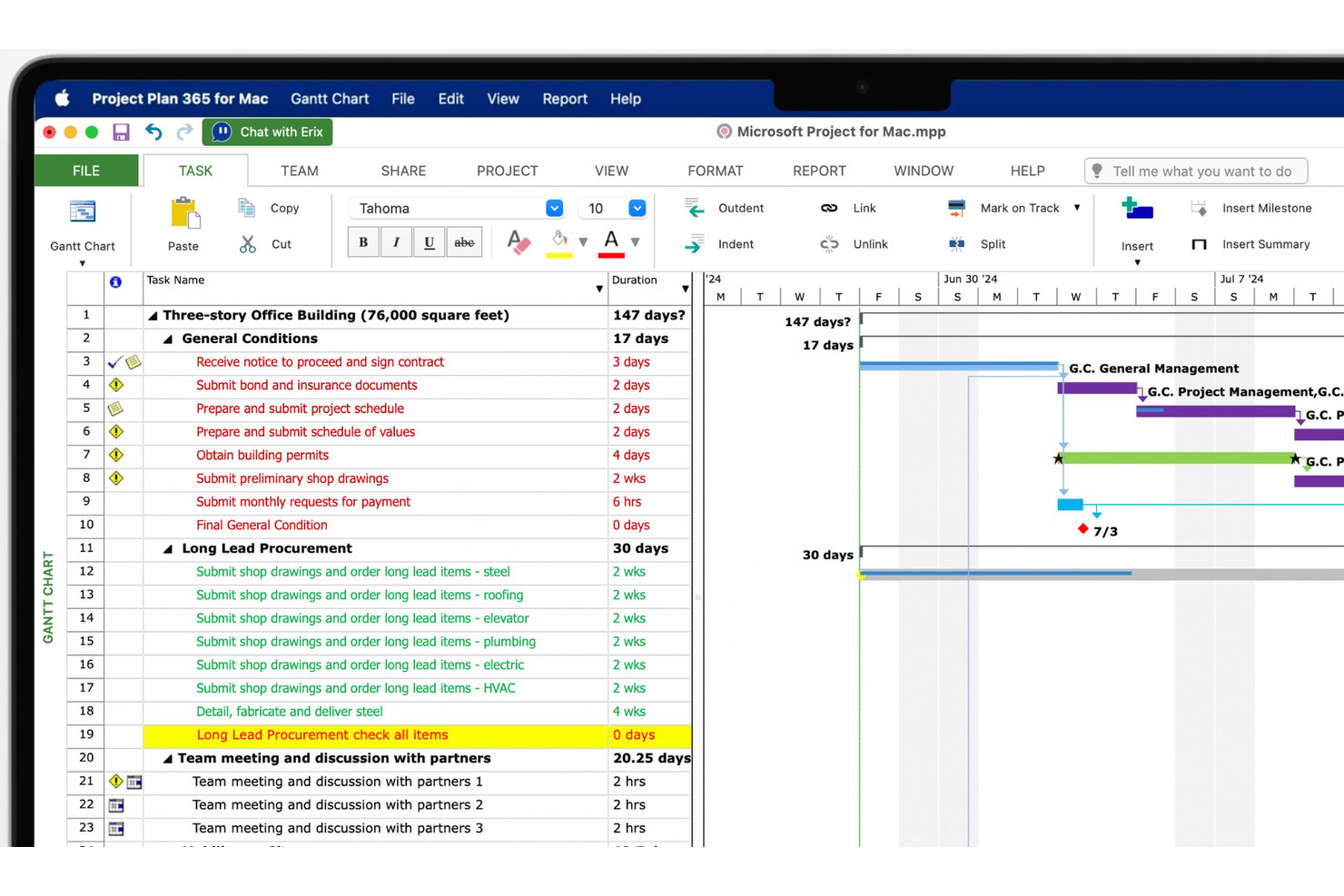1344x896 pixels.
Task: Click the clear formatting eraser icon
Action: [x=519, y=241]
